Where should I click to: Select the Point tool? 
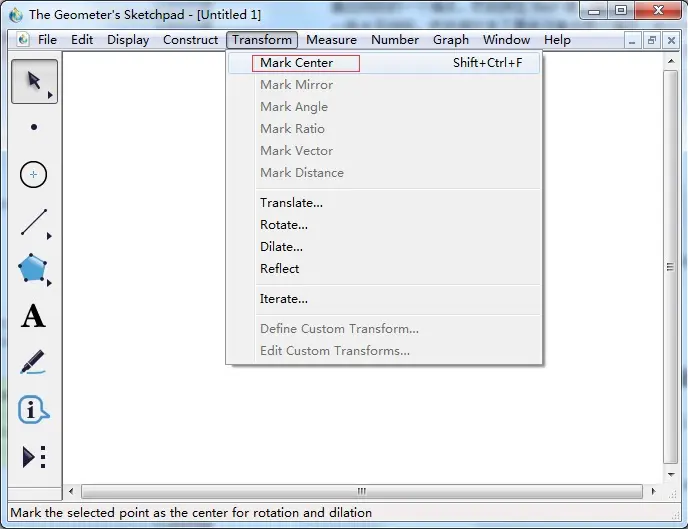tap(34, 128)
